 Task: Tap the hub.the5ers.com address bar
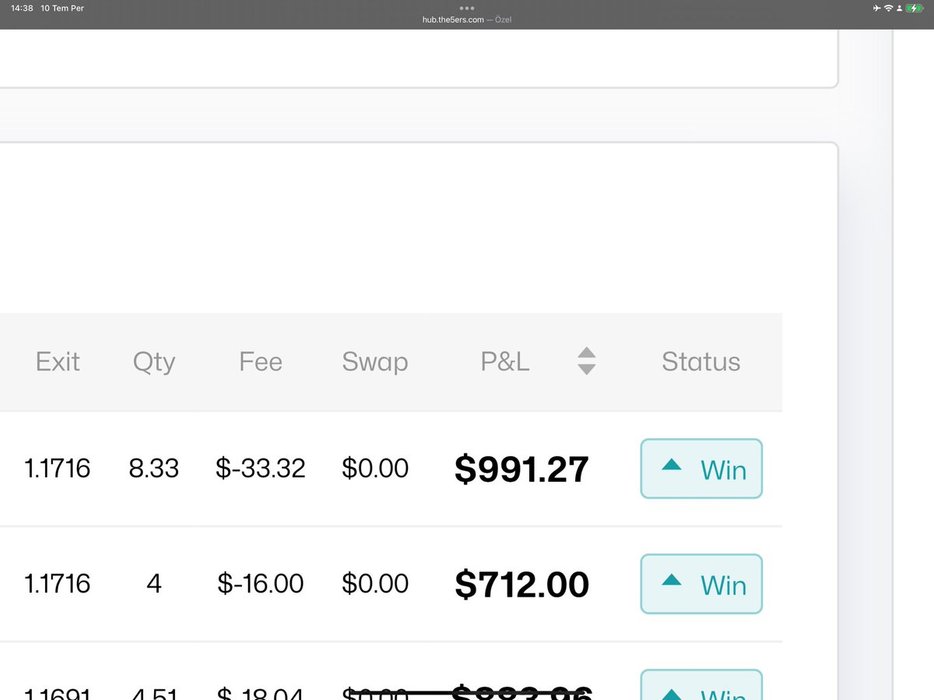(x=467, y=20)
